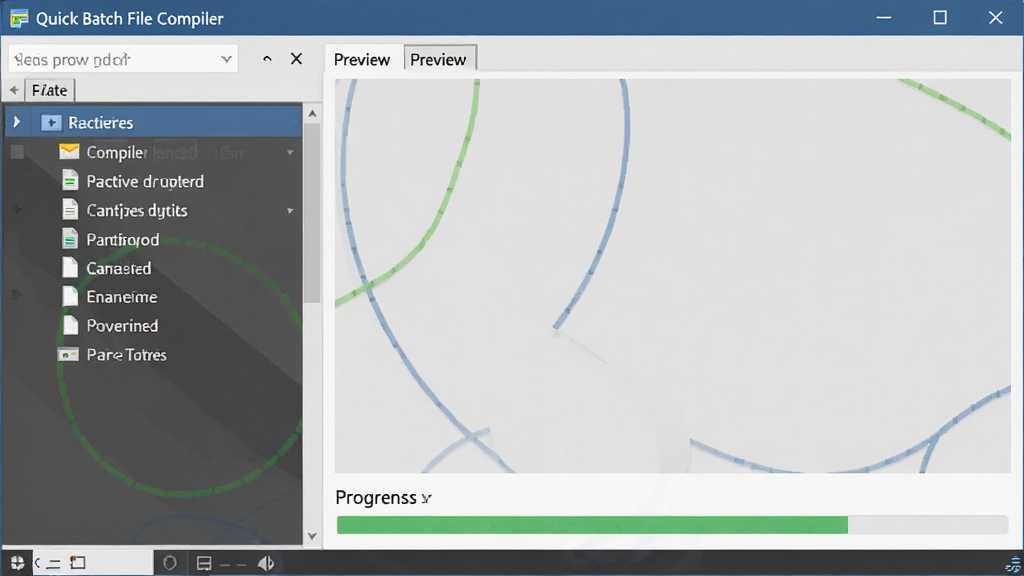The width and height of the screenshot is (1024, 576).
Task: Switch to the second selected Preview tab
Action: 439,59
